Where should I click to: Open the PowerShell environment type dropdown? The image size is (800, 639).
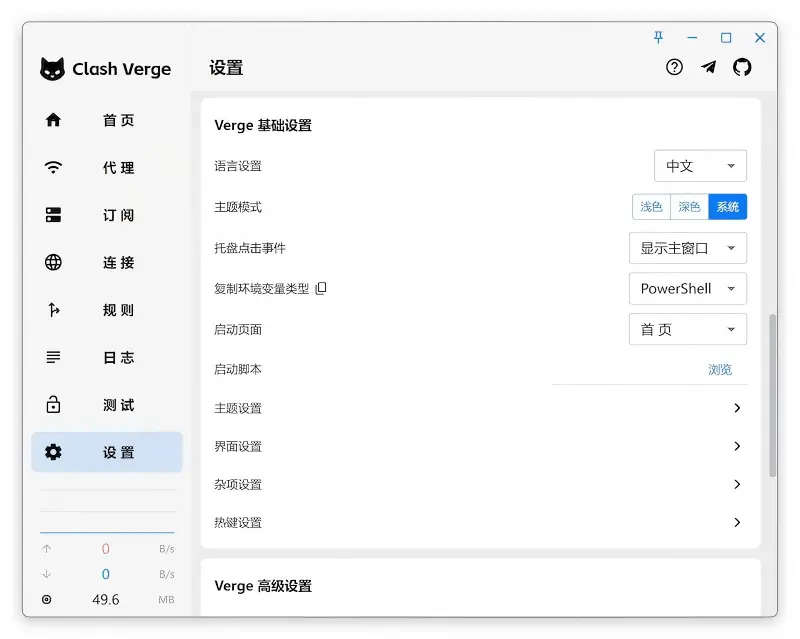(x=688, y=288)
